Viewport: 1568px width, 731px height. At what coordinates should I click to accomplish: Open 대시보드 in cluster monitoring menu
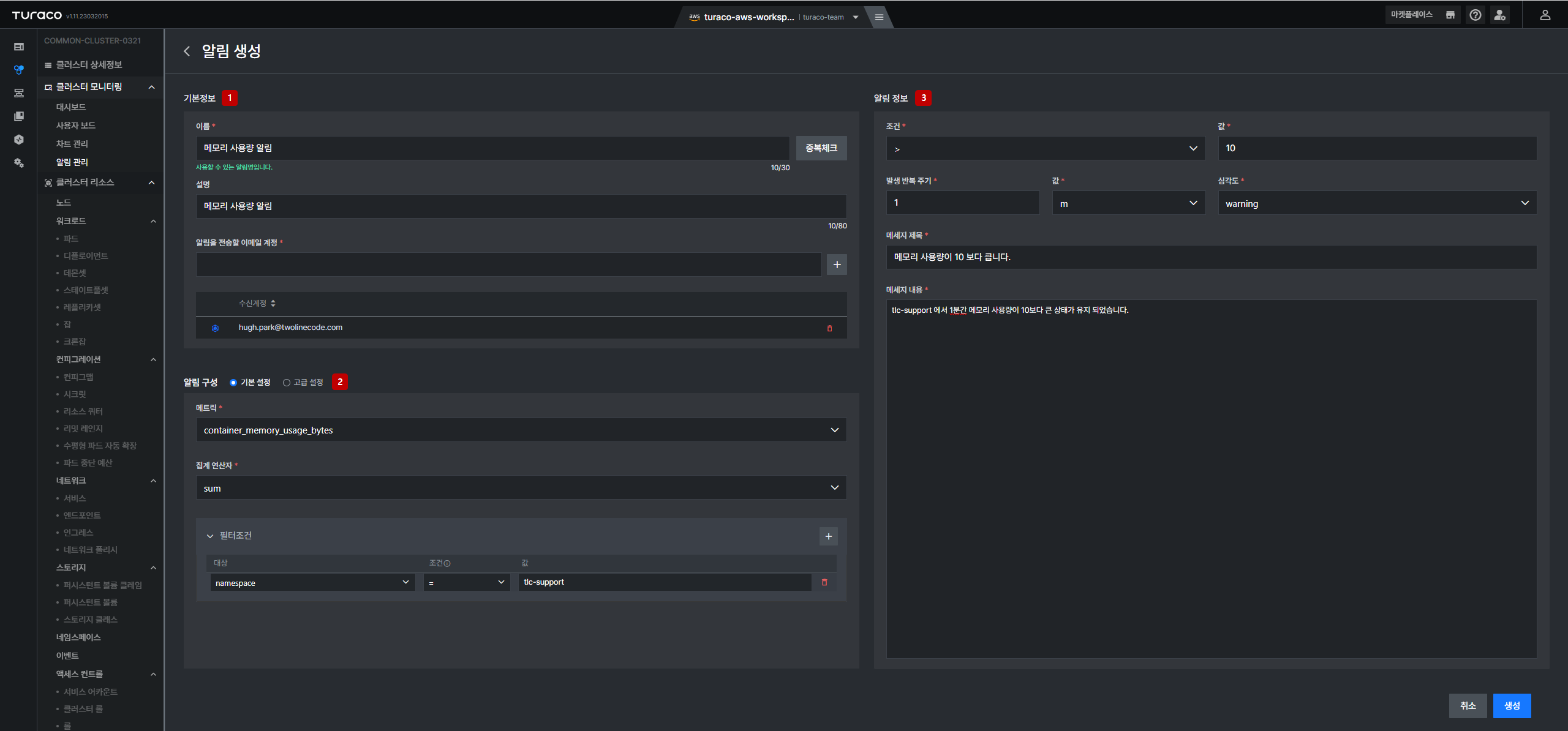tap(71, 107)
